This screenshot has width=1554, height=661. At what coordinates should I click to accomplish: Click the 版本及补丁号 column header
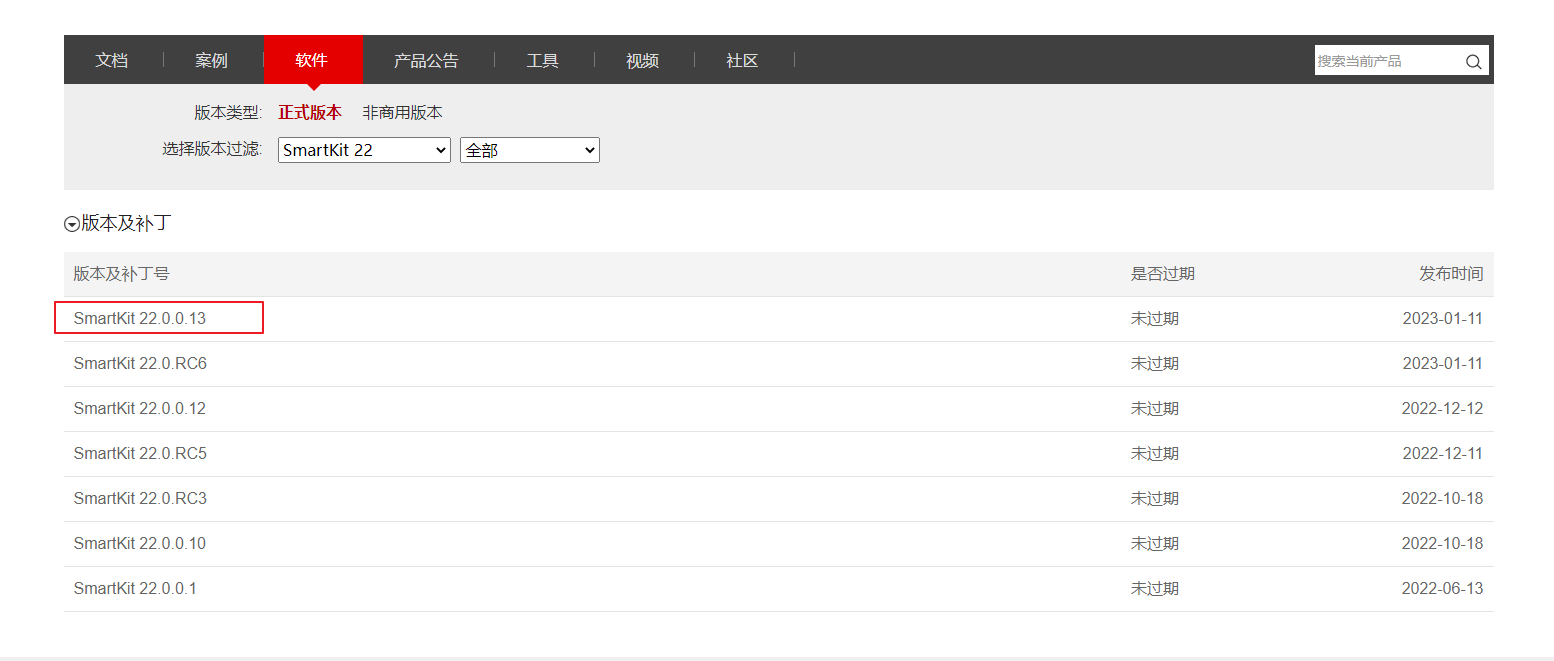(x=121, y=274)
